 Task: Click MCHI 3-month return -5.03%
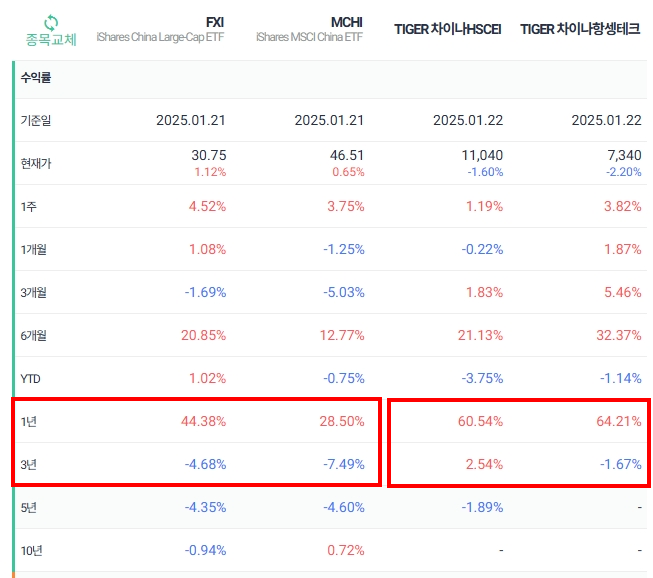pos(344,292)
